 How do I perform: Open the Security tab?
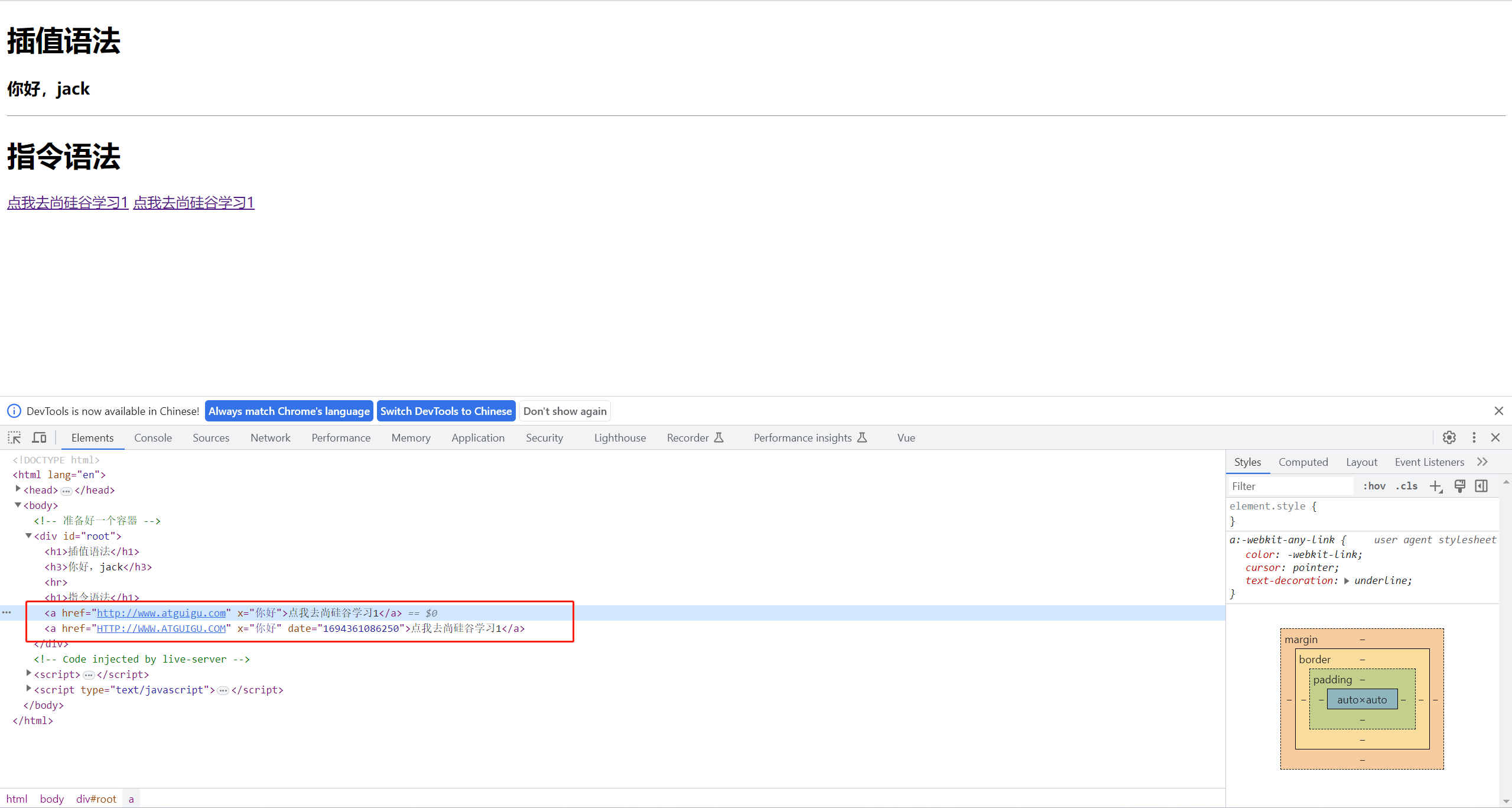click(544, 437)
